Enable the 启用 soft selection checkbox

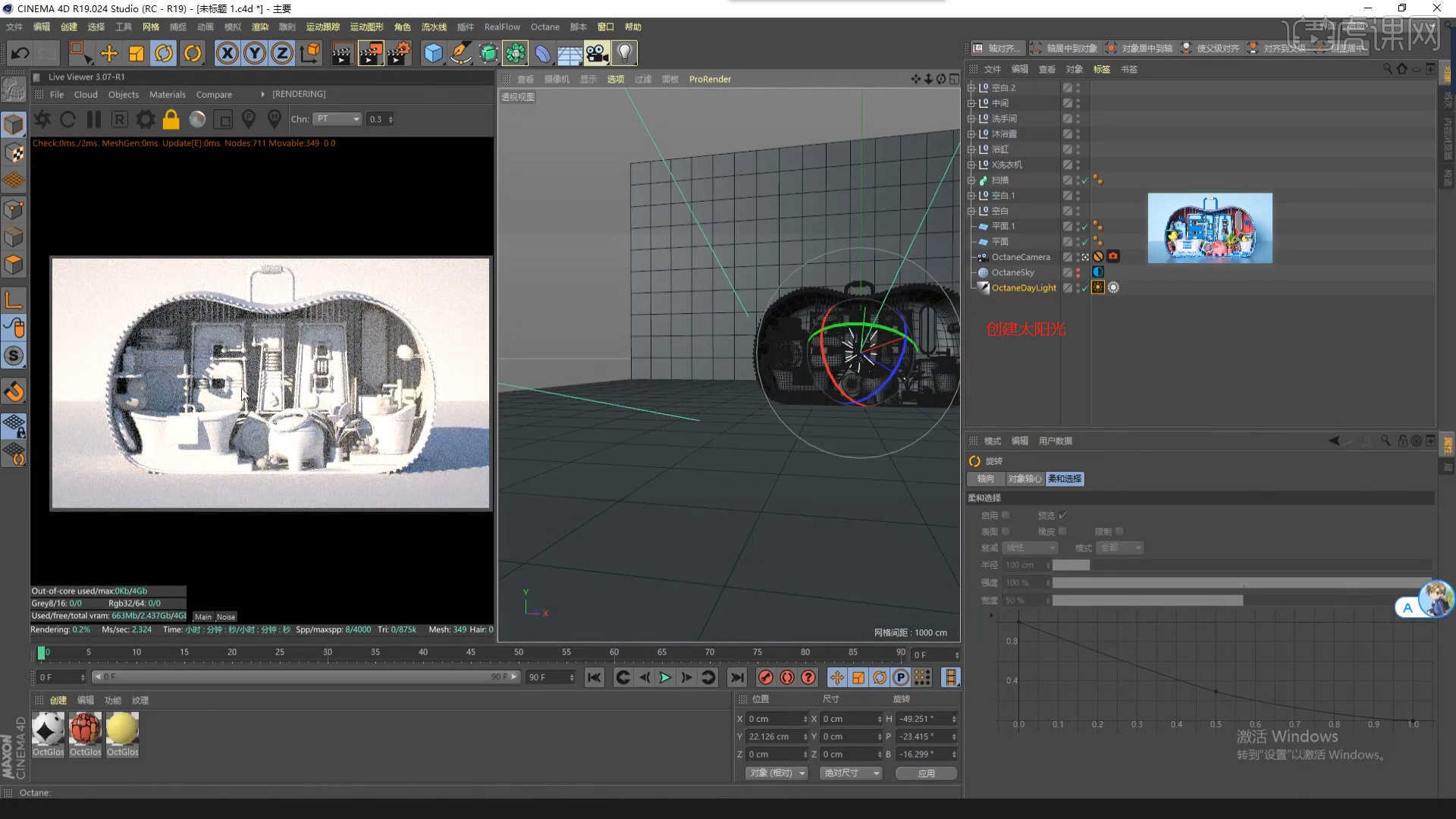(1006, 515)
